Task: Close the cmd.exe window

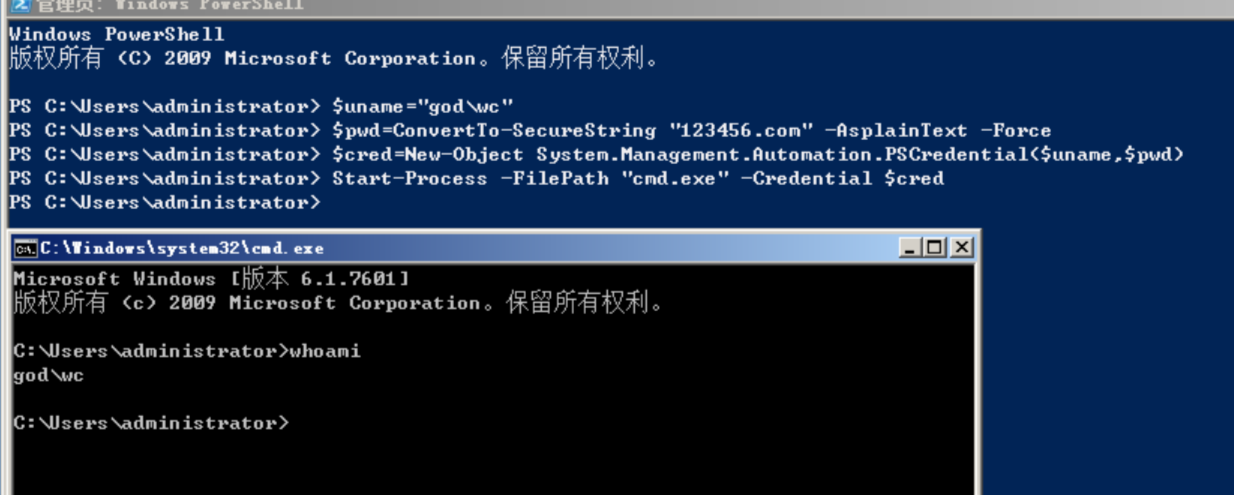Action: 960,247
